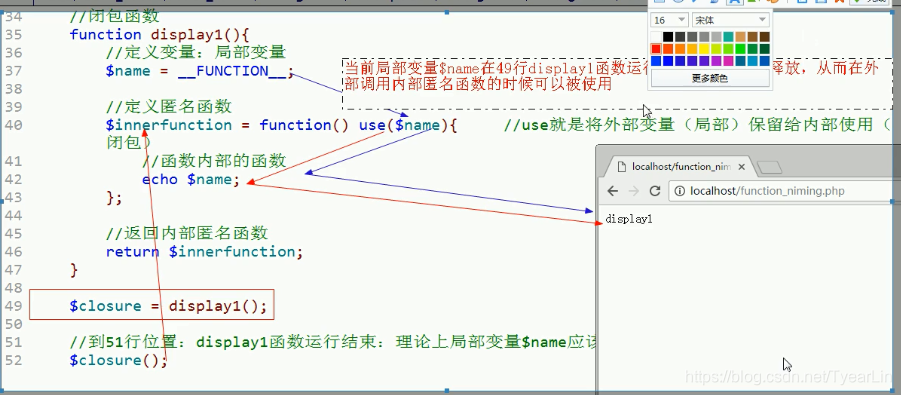901x395 pixels.
Task: Click the '//use就是将外部变量' comment
Action: 696,125
